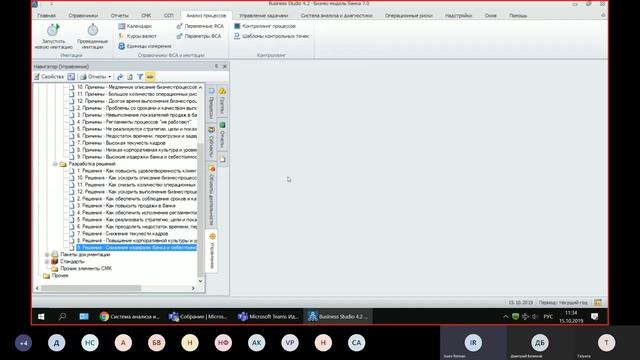Open the Помощь ribbon tab
This screenshot has width=640, height=360.
coord(518,16)
